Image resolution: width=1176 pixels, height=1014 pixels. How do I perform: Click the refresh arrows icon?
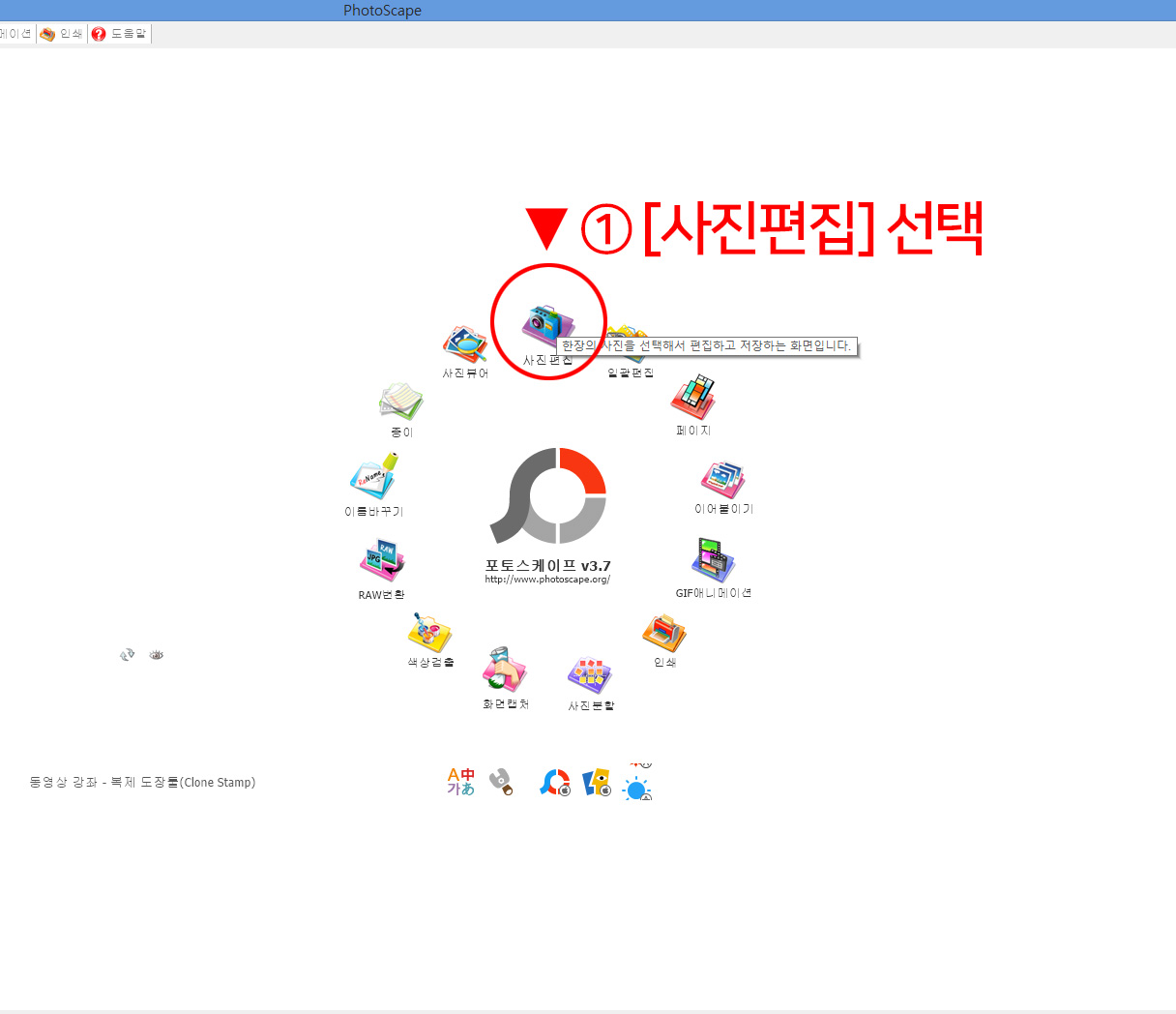point(127,655)
